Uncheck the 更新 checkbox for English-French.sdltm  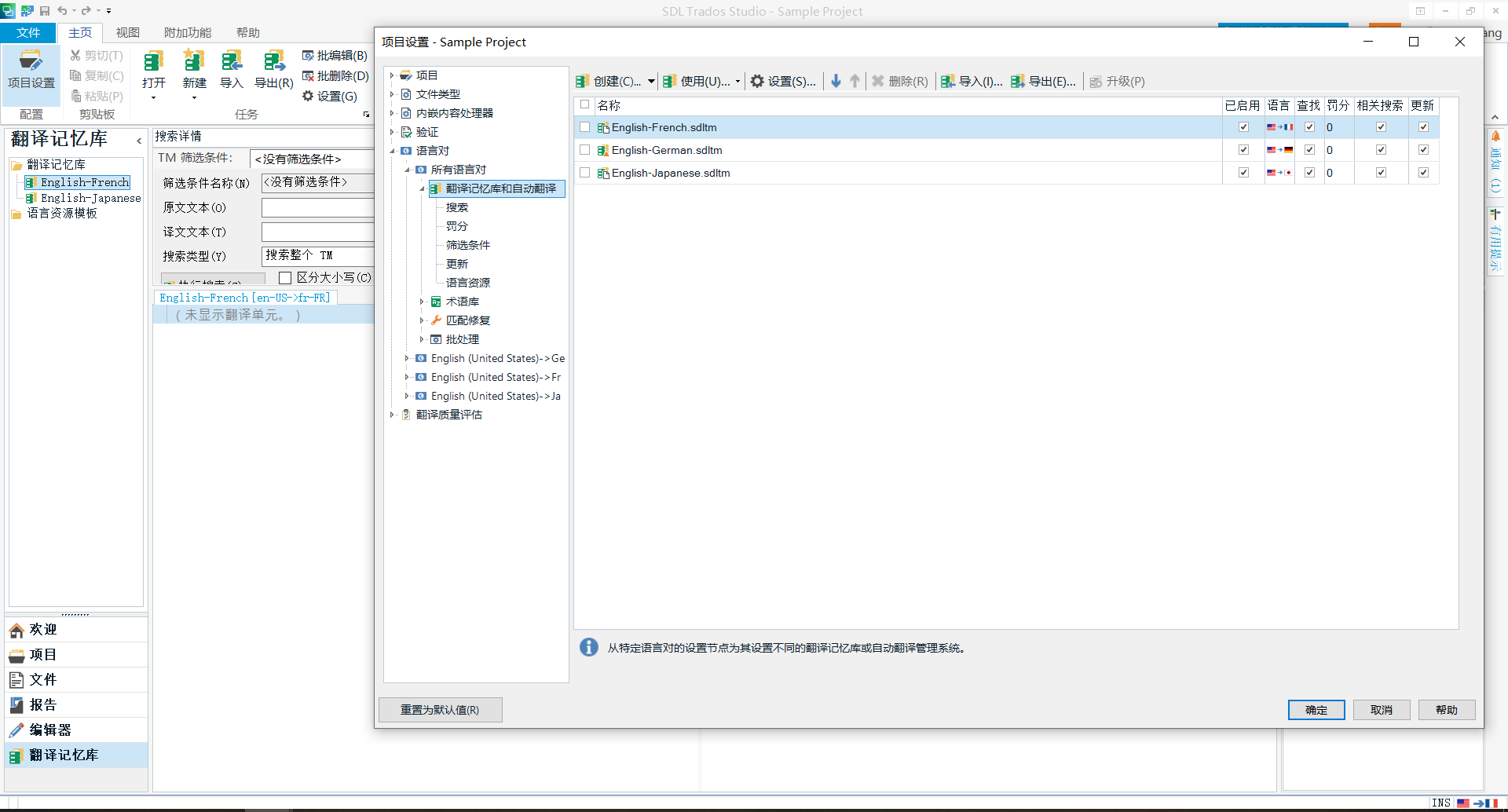pyautogui.click(x=1422, y=126)
